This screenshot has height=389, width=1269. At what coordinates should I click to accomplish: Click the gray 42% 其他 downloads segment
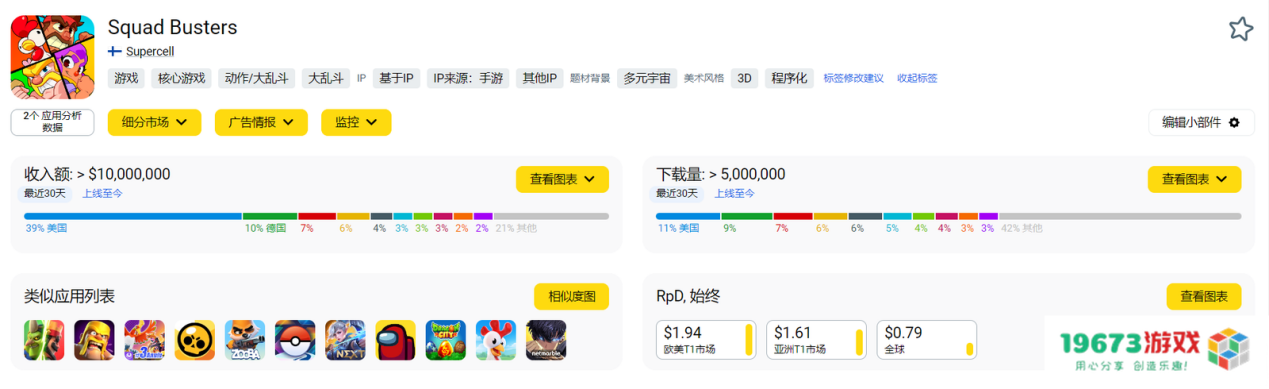(x=1120, y=216)
